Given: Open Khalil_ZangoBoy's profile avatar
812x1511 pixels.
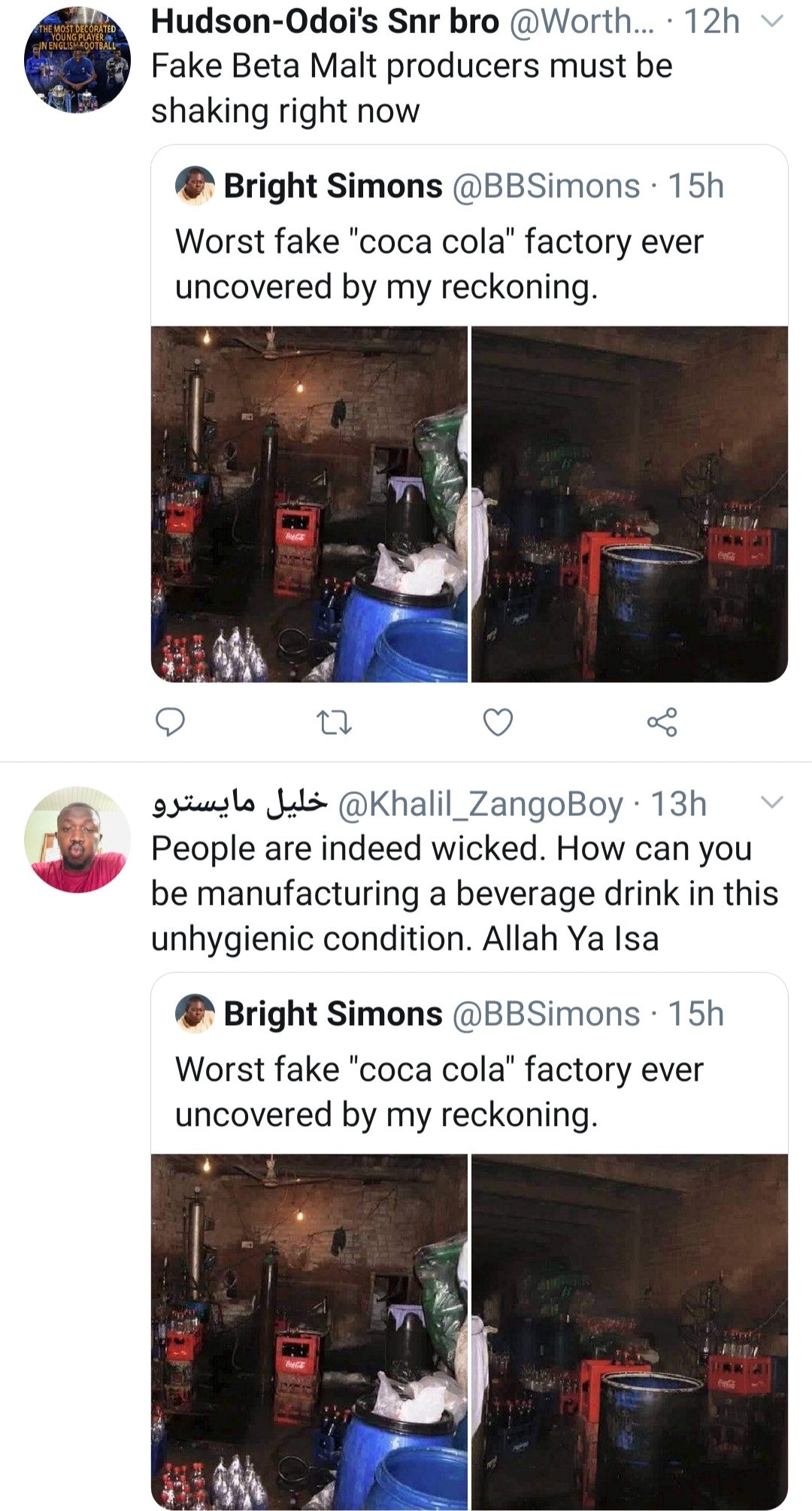Looking at the screenshot, I should [x=77, y=839].
